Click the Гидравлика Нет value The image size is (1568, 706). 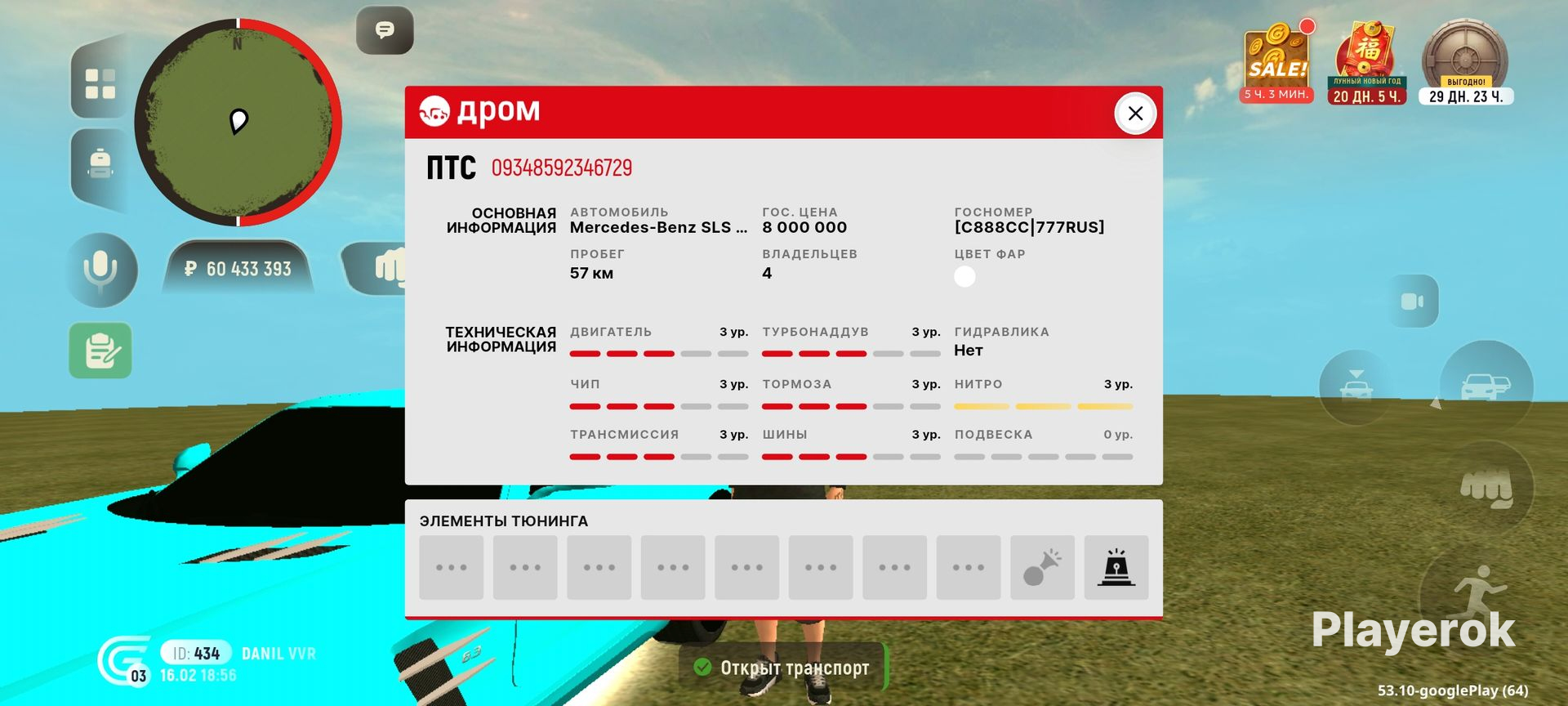click(969, 350)
